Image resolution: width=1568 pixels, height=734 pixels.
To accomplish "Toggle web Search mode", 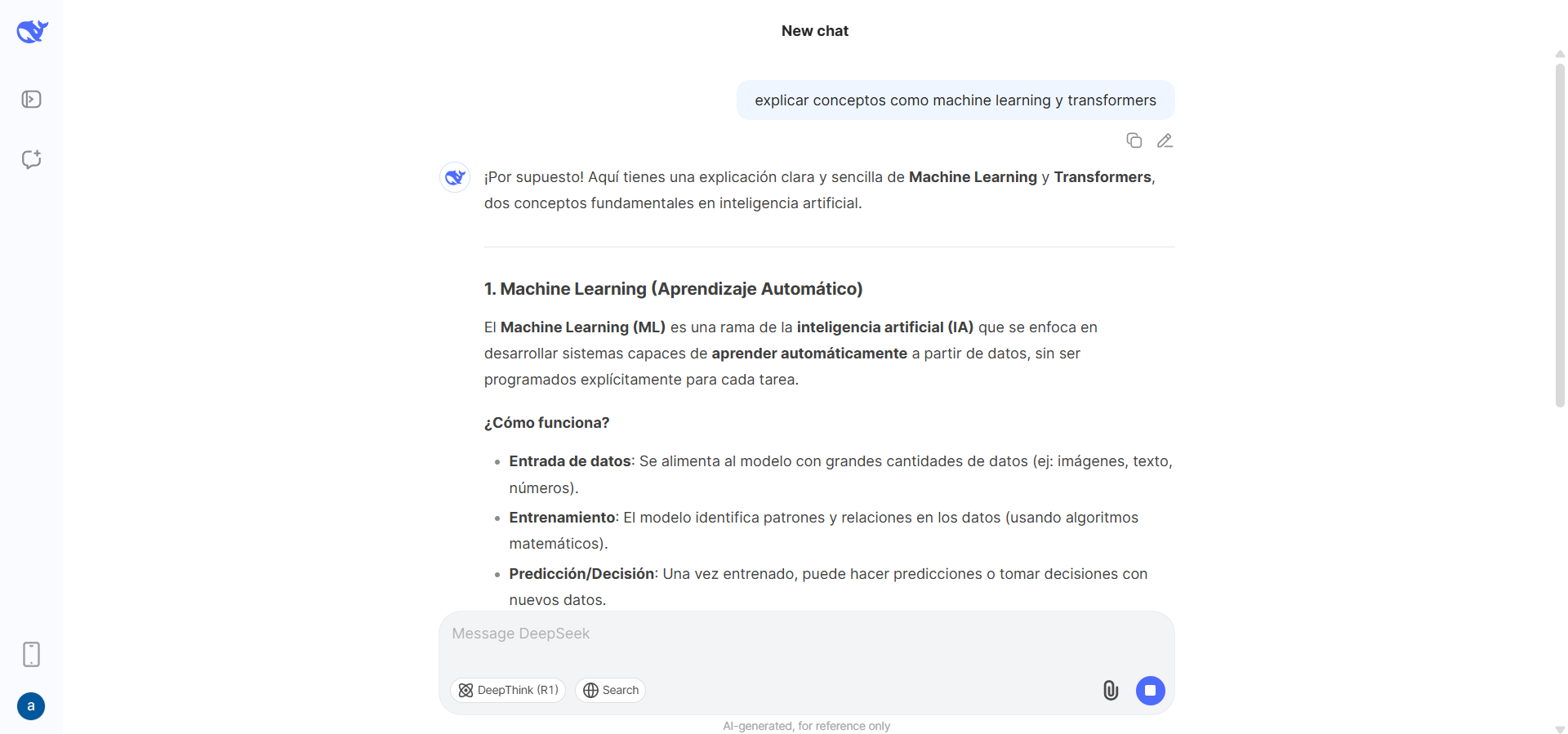I will click(610, 691).
